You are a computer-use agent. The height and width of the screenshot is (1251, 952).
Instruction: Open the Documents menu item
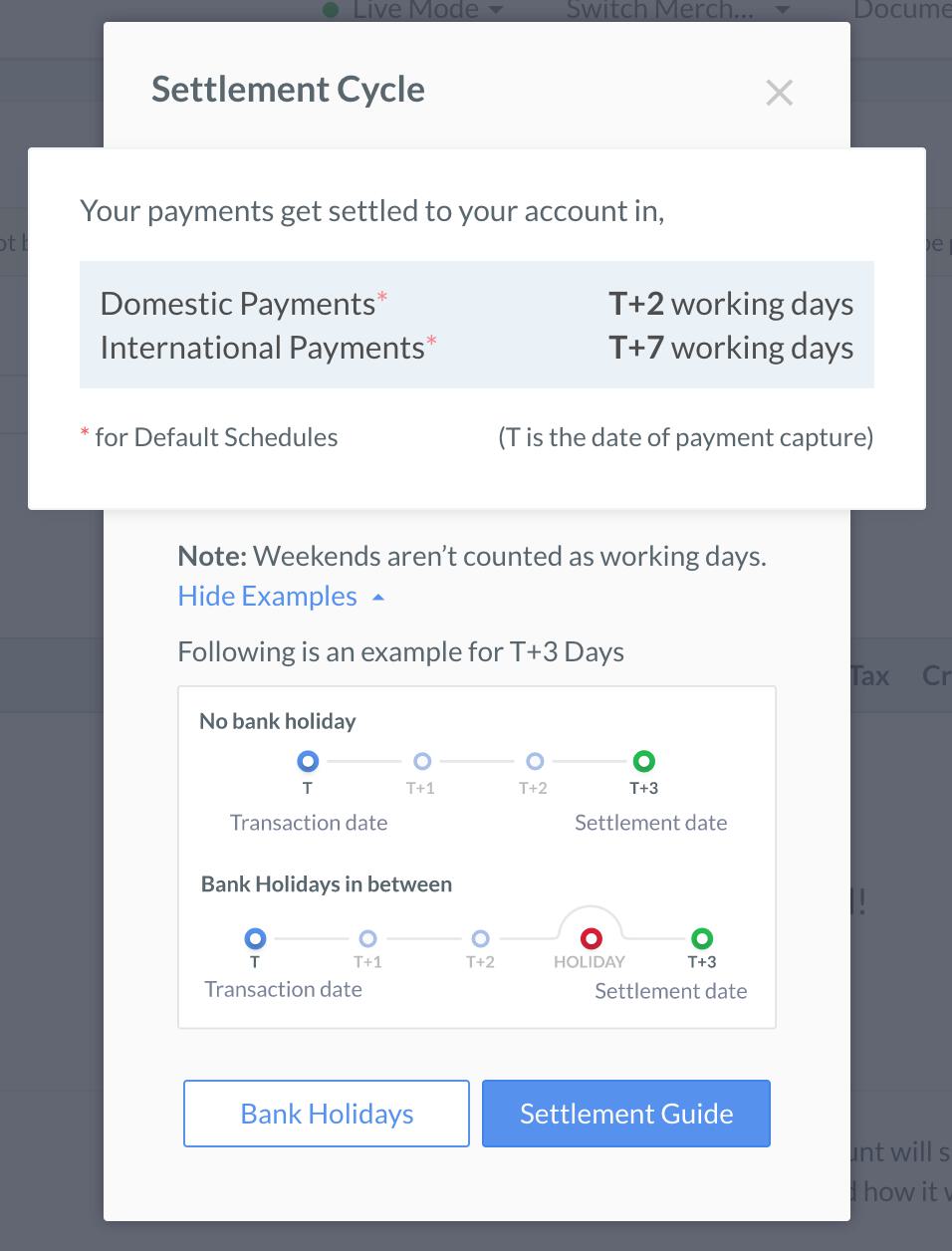click(x=899, y=9)
